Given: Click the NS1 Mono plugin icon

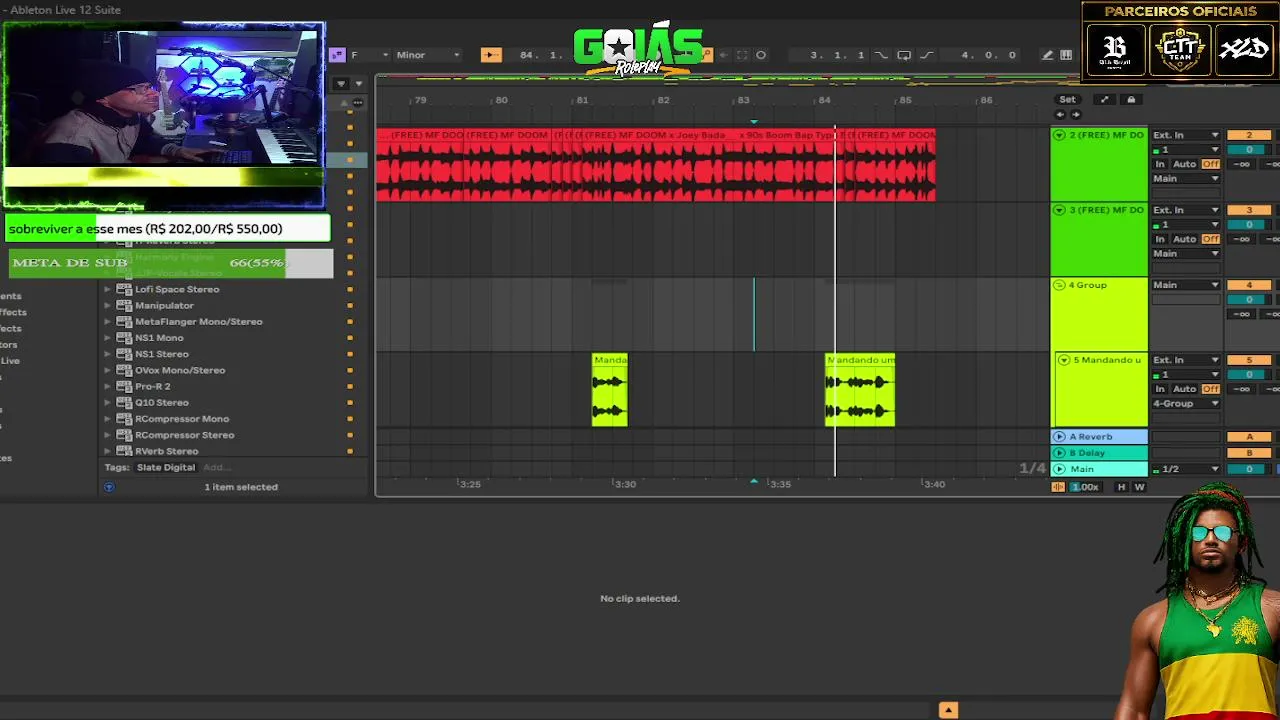Looking at the screenshot, I should tap(124, 338).
